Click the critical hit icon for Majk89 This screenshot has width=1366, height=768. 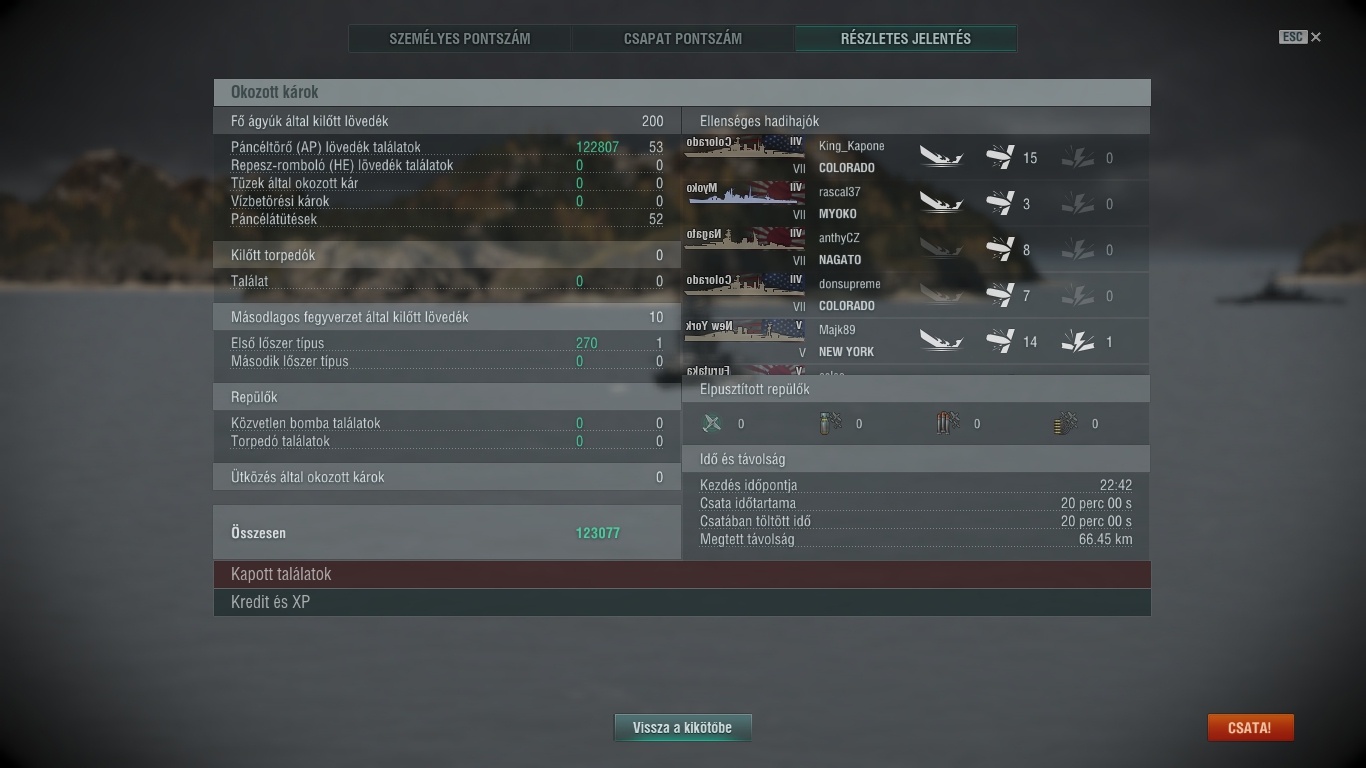click(1078, 342)
